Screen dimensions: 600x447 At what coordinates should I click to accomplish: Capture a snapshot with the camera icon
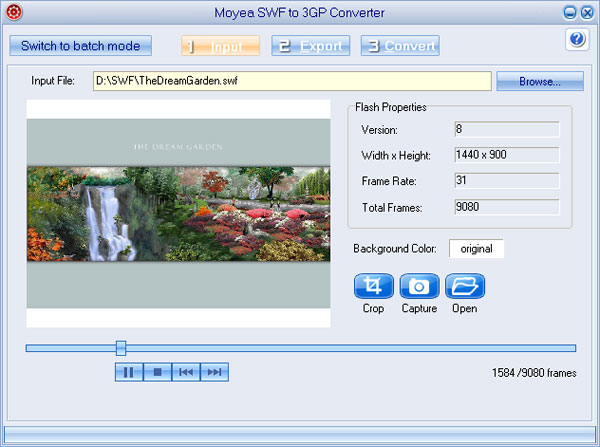[419, 286]
